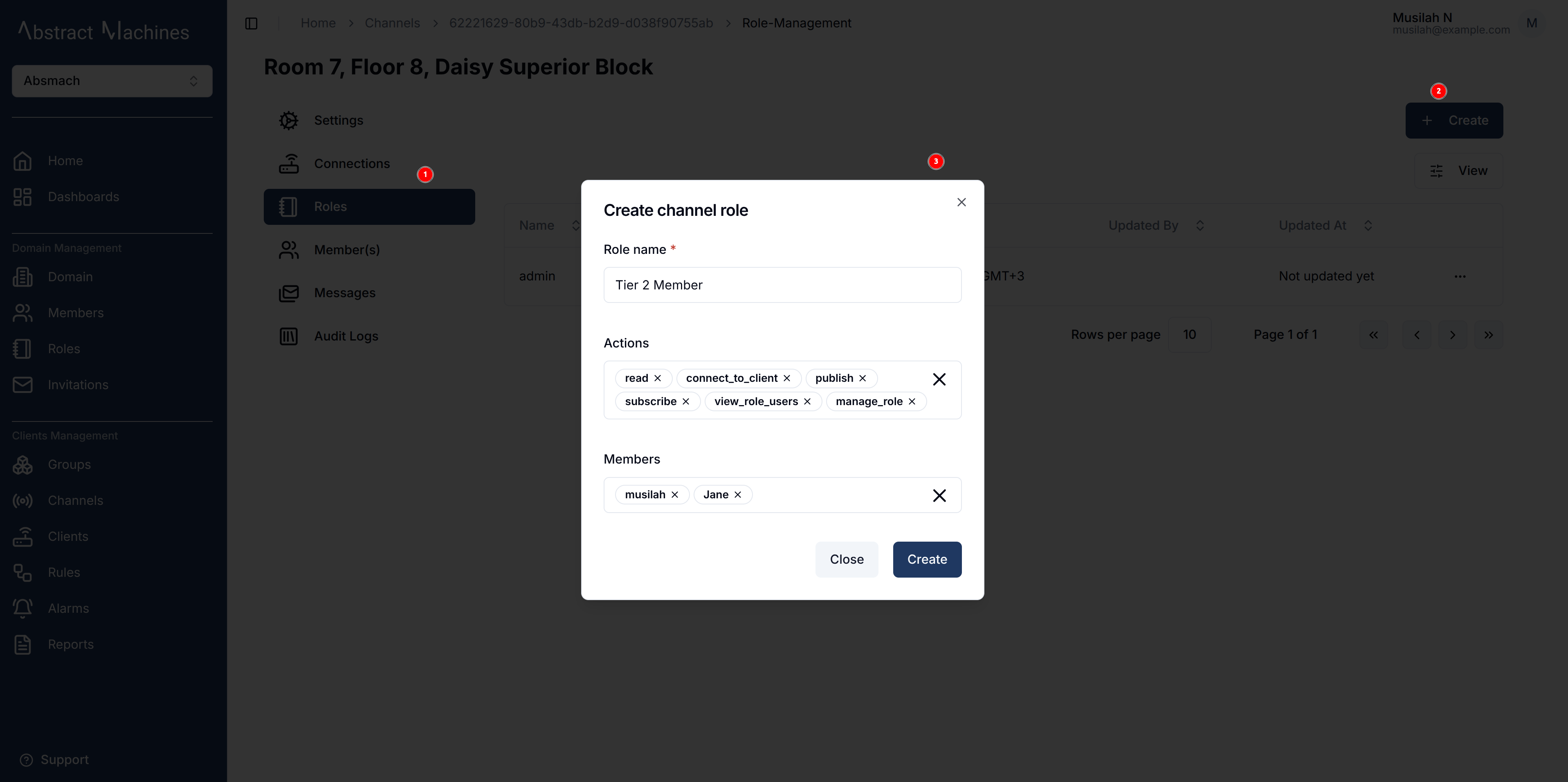Go to Channels breadcrumb
Viewport: 1568px width, 782px height.
point(392,23)
